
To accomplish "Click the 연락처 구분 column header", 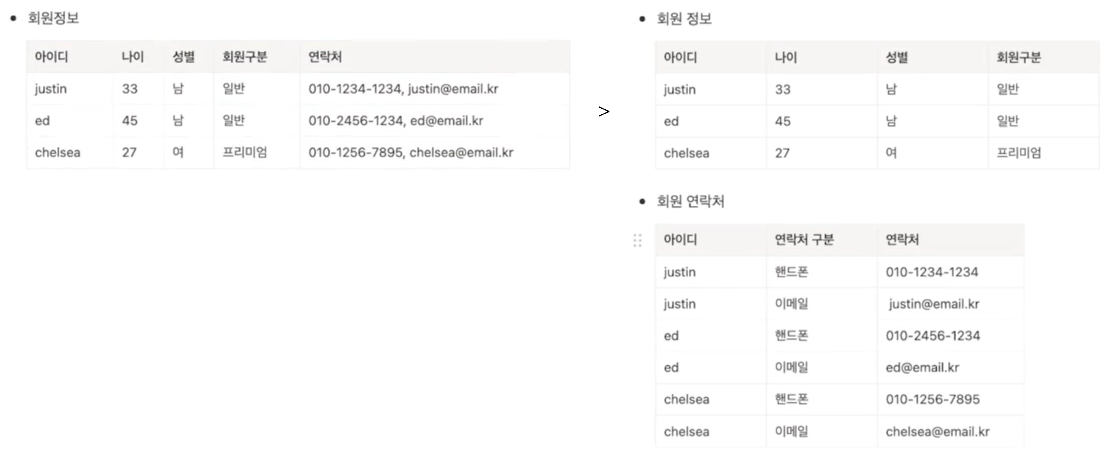I will tap(822, 240).
